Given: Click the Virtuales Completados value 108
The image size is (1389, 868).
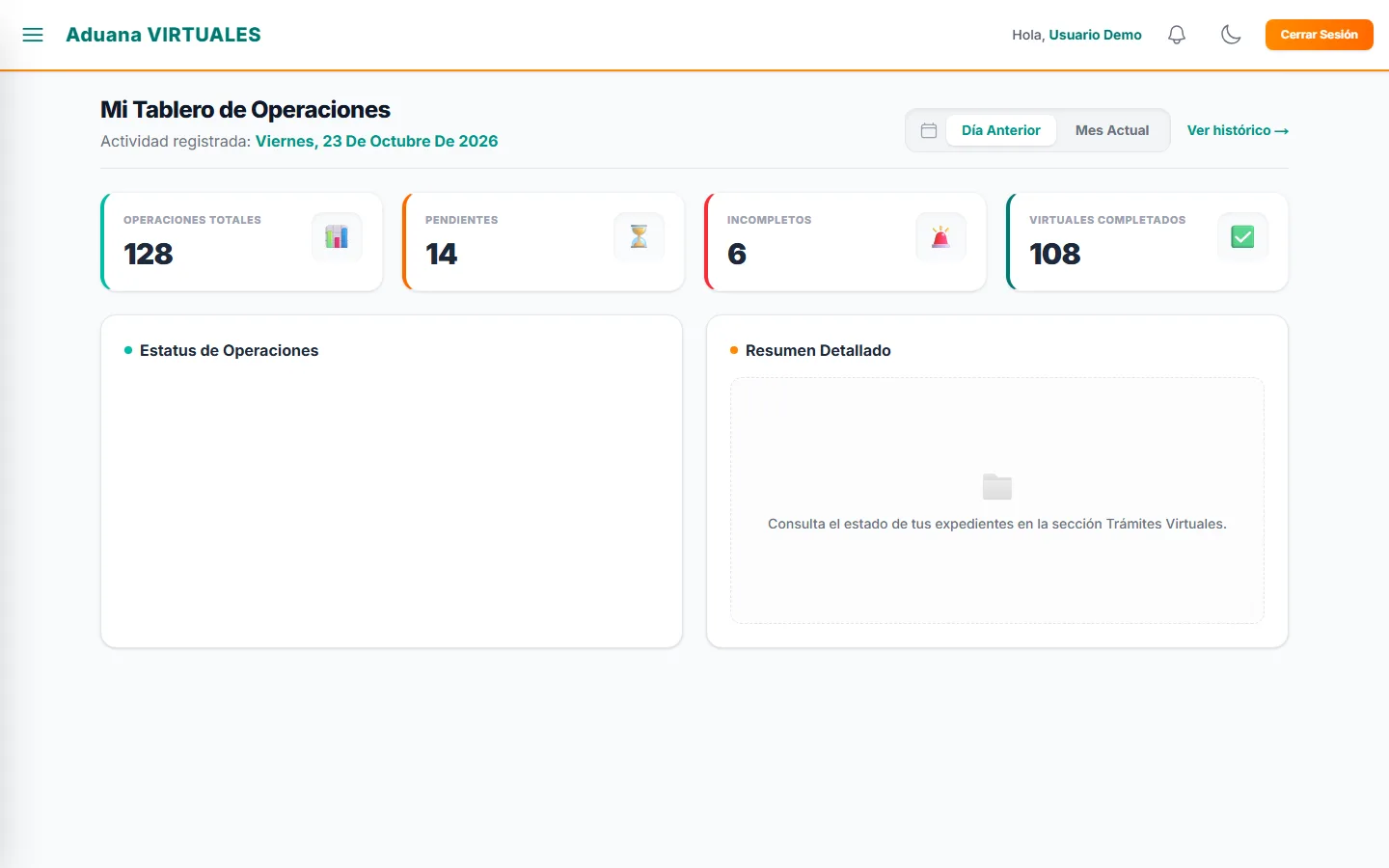Looking at the screenshot, I should 1055,254.
